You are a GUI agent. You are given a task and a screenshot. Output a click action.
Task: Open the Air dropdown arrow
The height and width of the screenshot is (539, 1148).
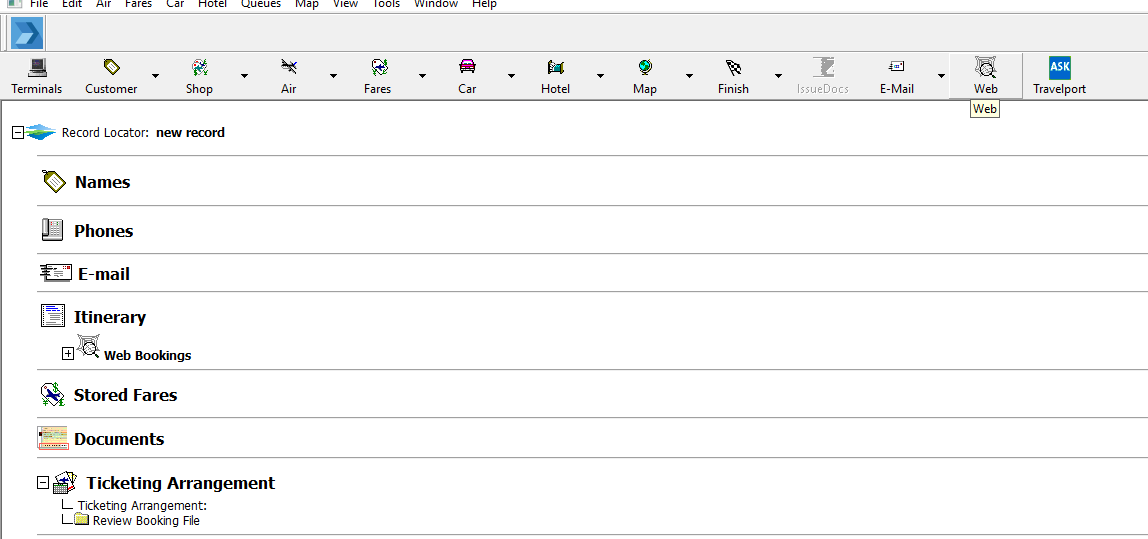(x=333, y=75)
